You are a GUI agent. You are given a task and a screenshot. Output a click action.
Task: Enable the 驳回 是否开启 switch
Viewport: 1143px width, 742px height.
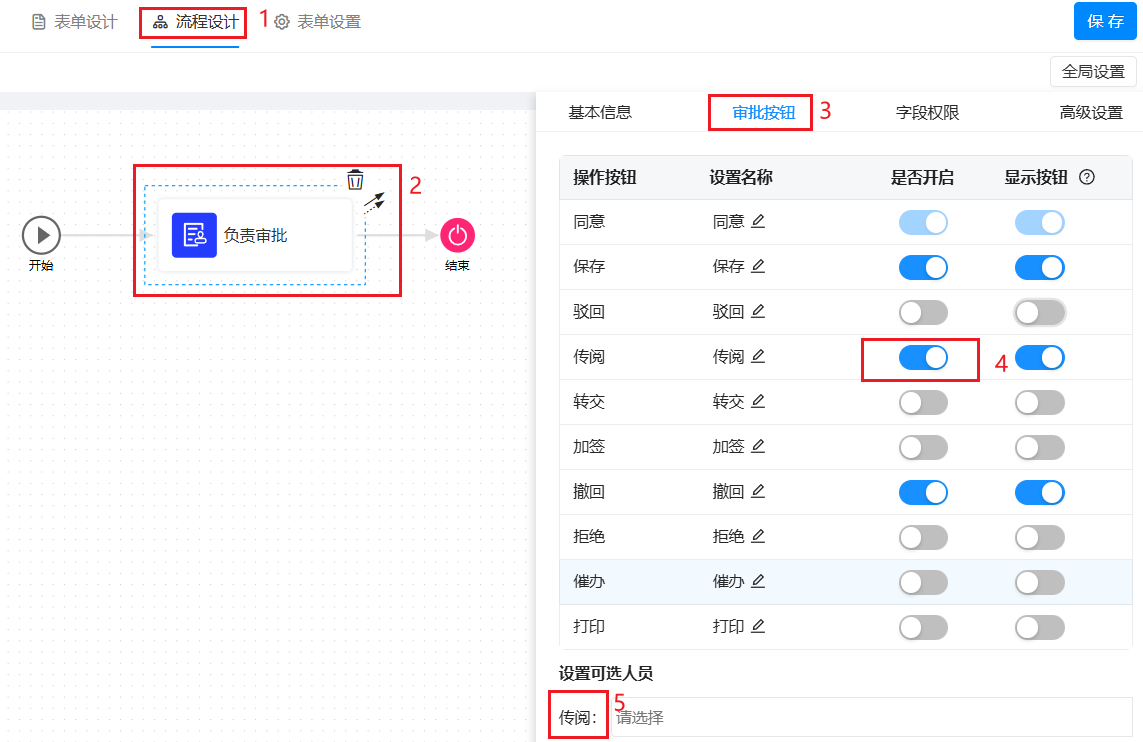click(923, 312)
